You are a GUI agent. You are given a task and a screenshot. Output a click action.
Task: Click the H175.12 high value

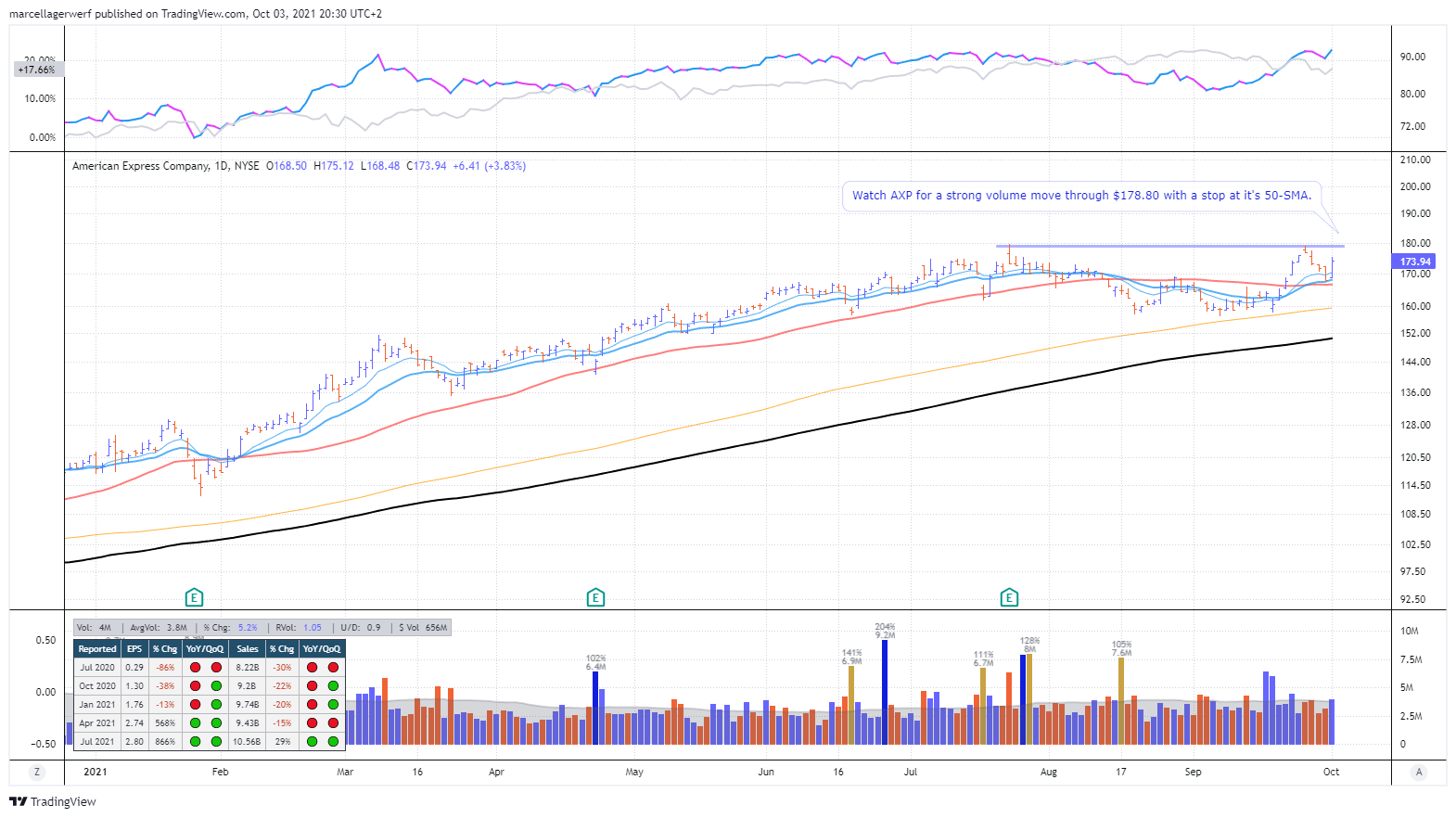(334, 166)
